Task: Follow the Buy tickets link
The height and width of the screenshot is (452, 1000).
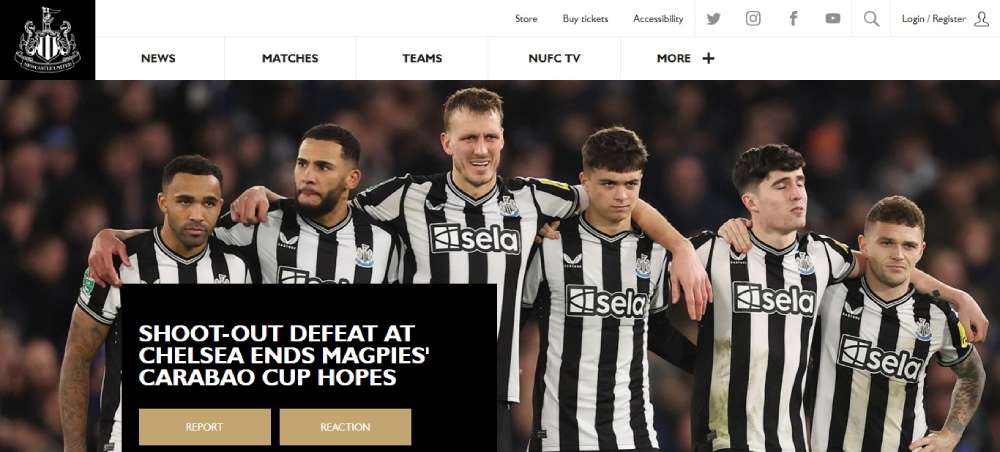Action: pos(585,19)
